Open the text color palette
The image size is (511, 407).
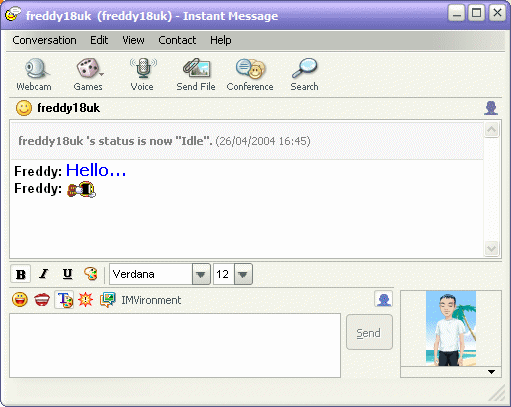(91, 274)
